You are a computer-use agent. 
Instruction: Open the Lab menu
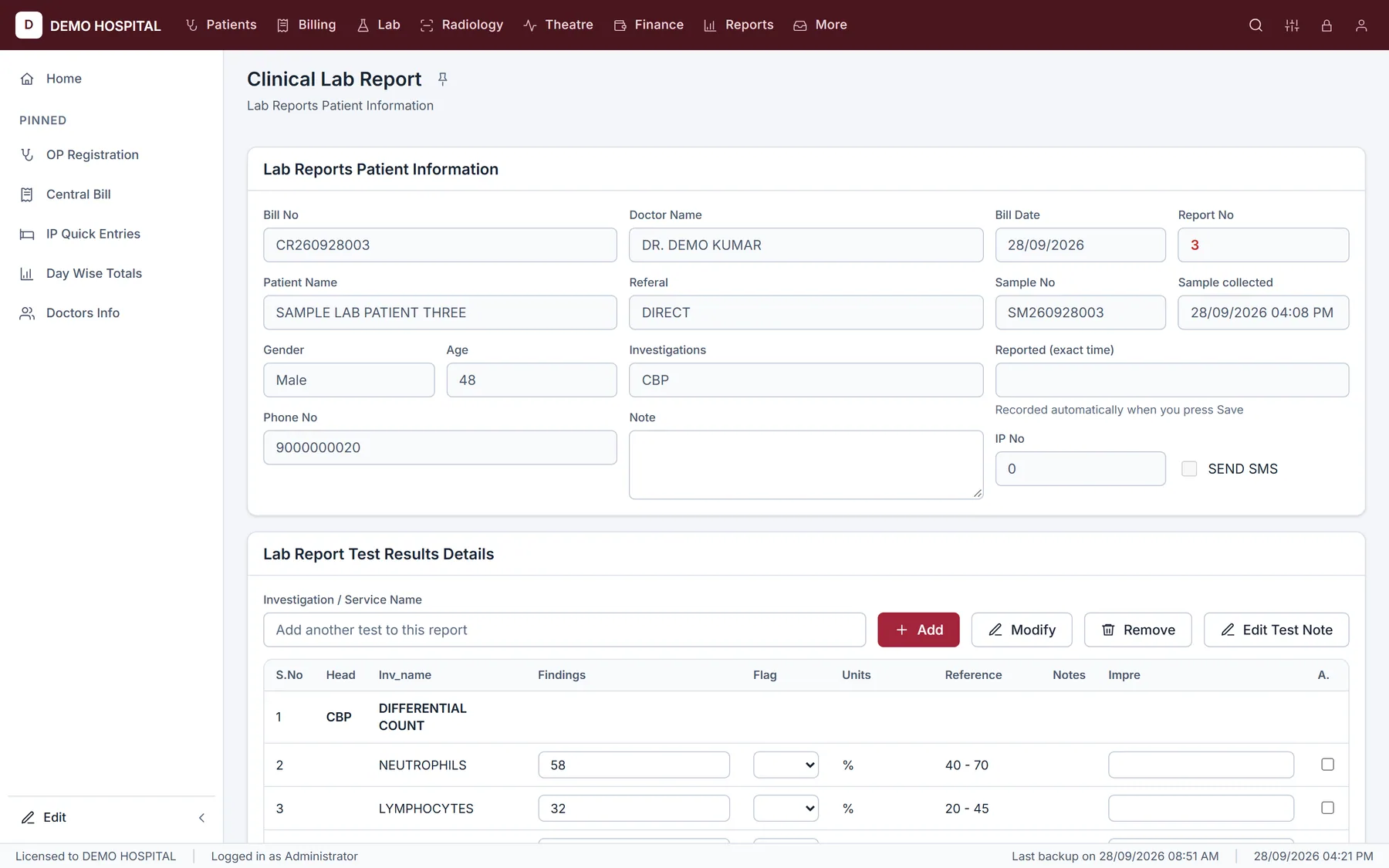(379, 25)
